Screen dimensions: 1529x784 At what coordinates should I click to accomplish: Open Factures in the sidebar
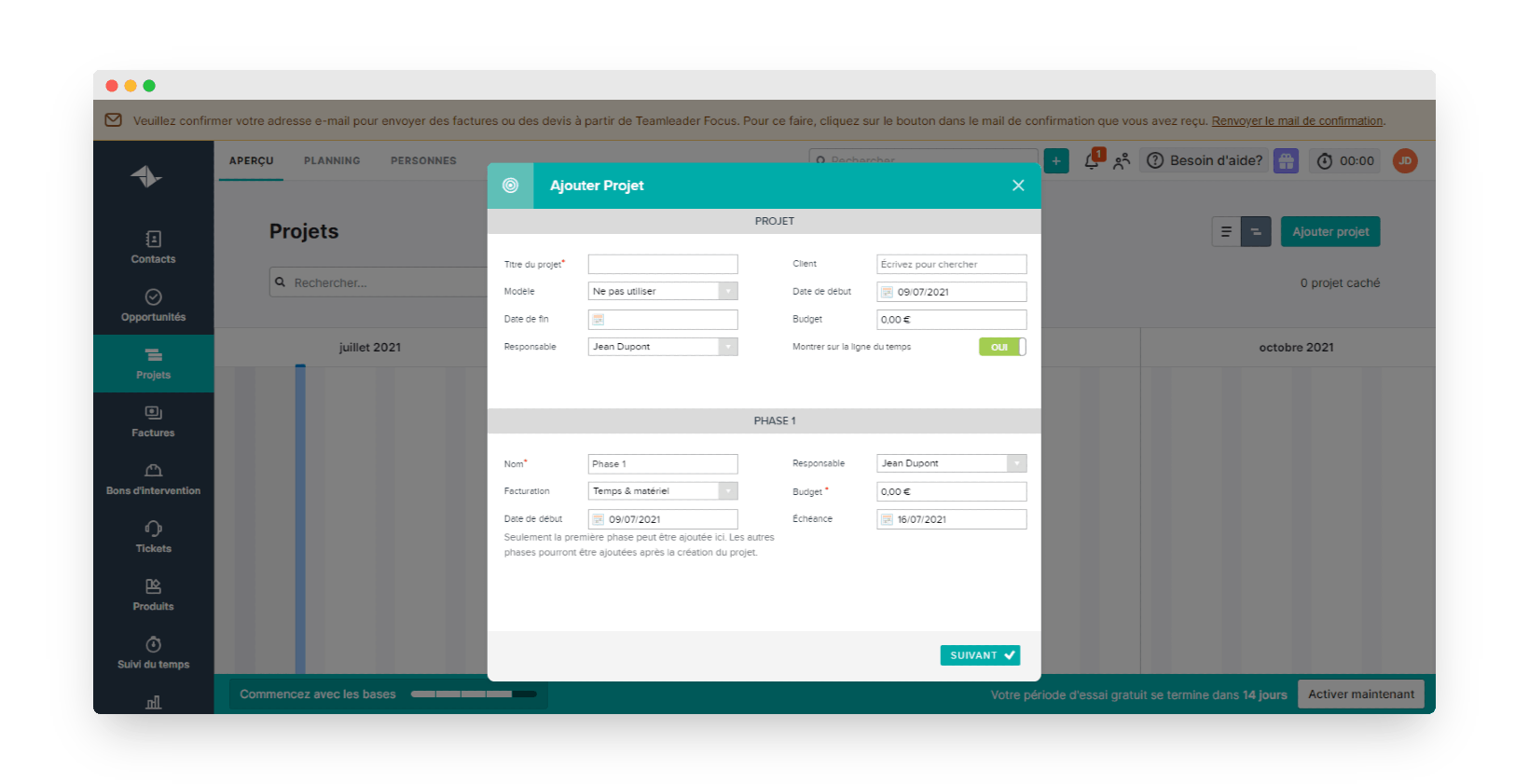click(153, 421)
